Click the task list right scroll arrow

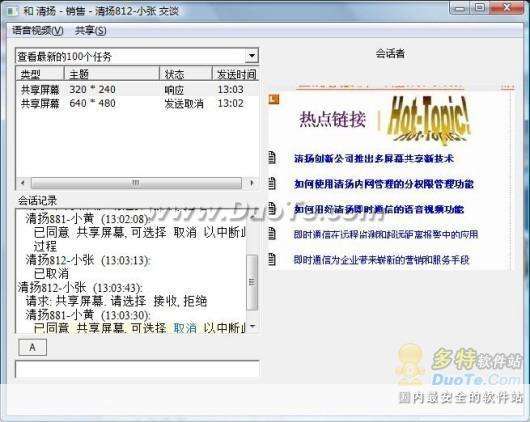coord(251,183)
